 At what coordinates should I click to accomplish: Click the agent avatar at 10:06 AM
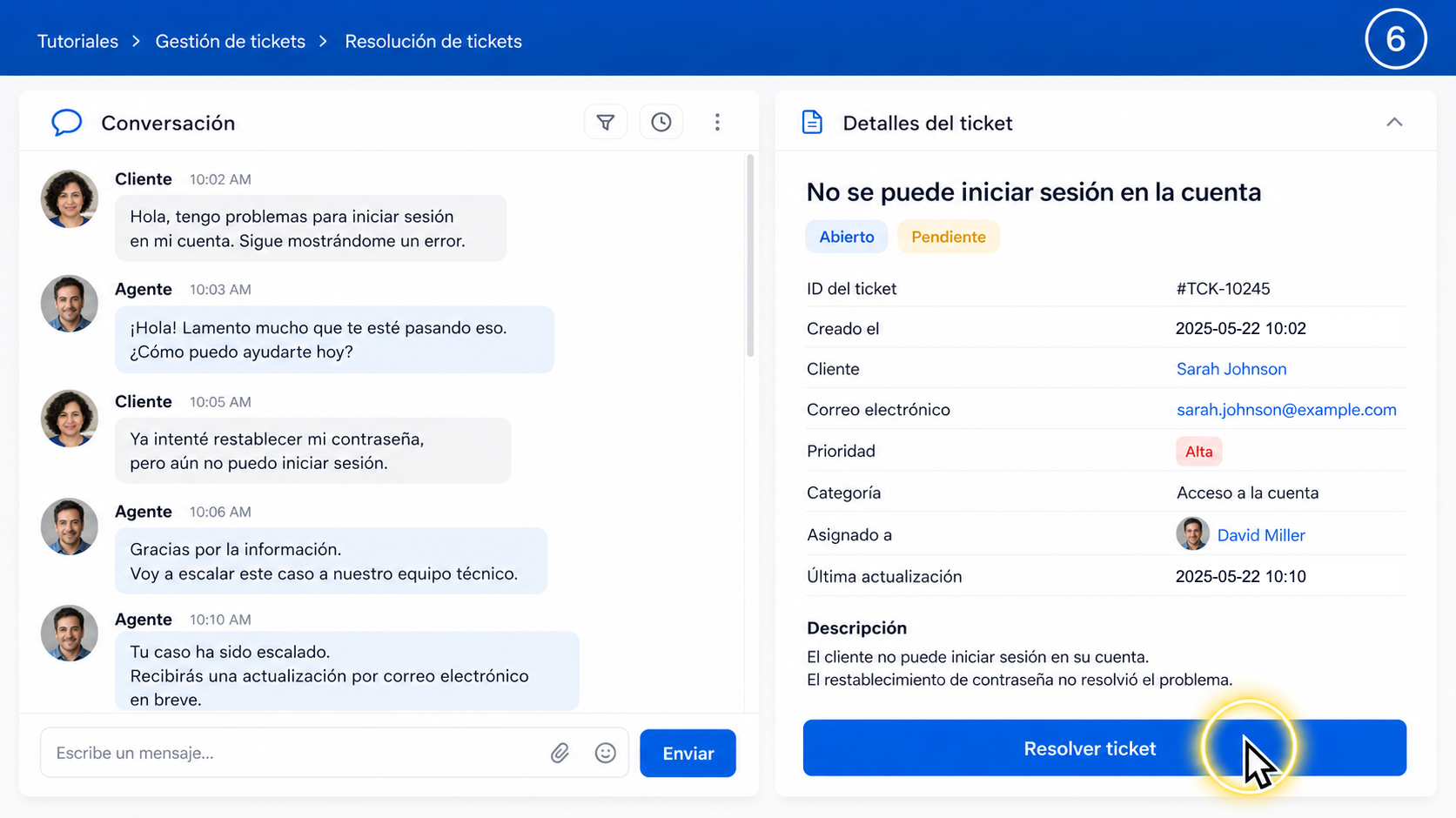click(69, 526)
